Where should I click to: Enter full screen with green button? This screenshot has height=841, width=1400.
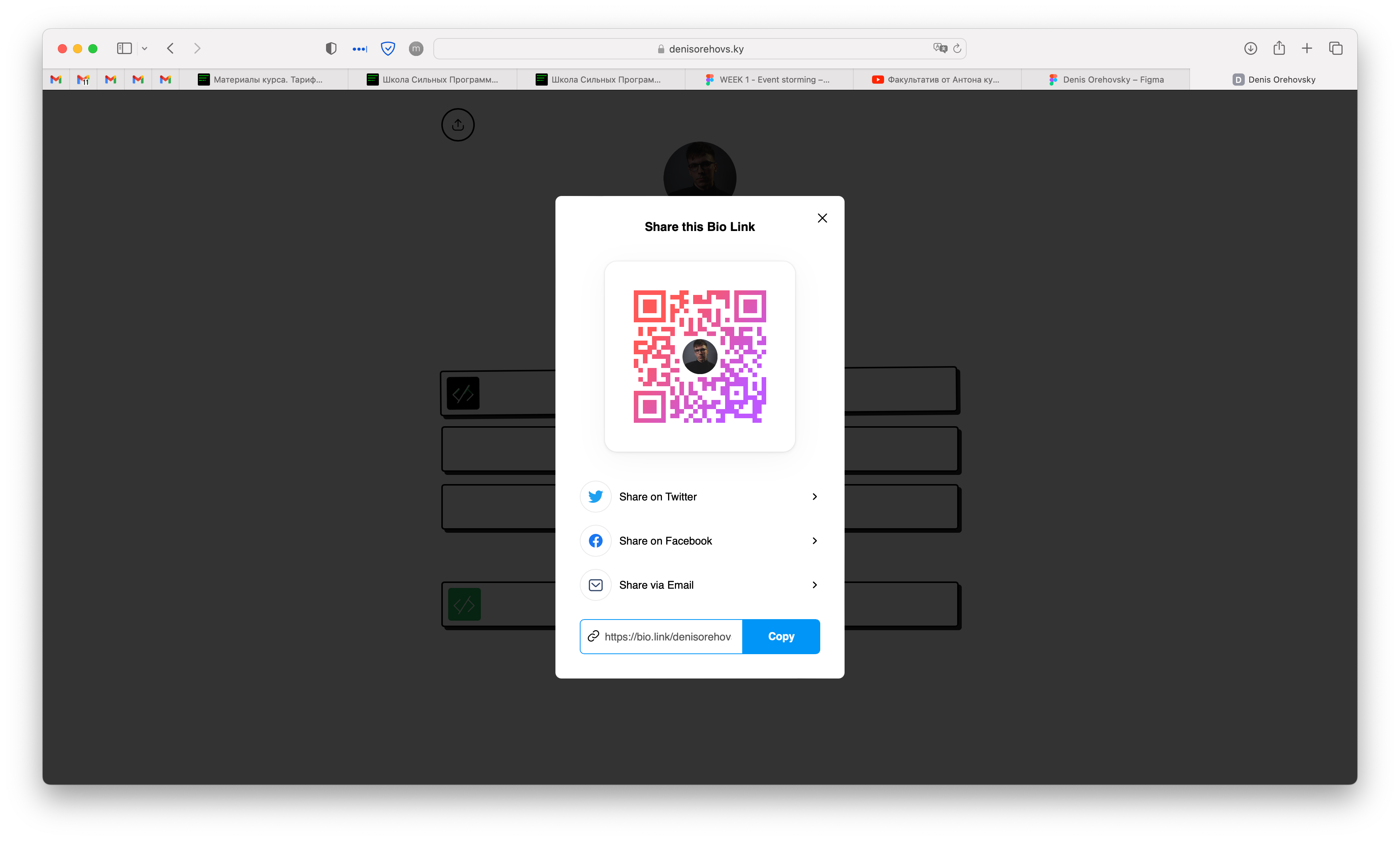[x=93, y=49]
